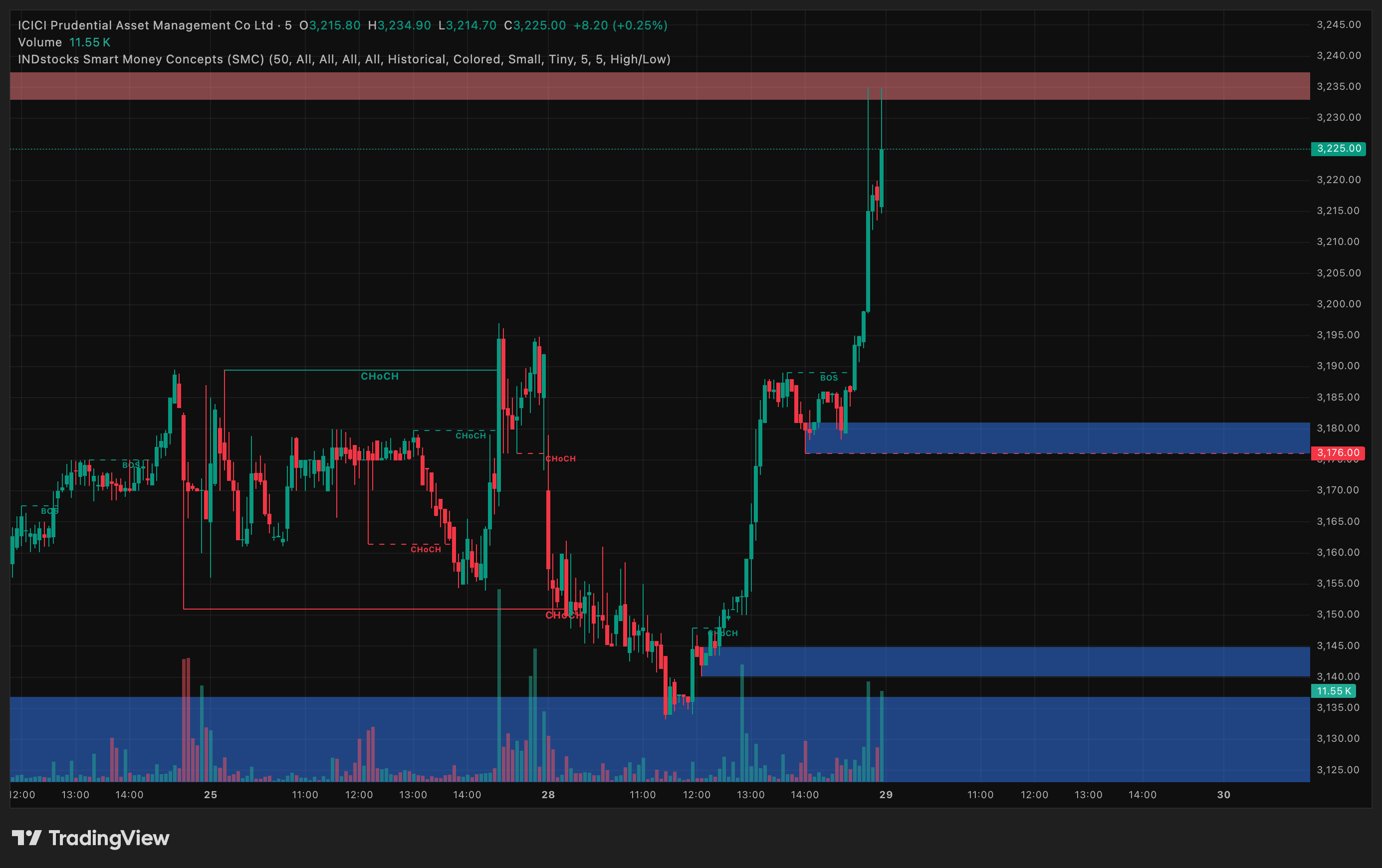Image resolution: width=1382 pixels, height=868 pixels.
Task: Click the 3,170.00 price axis label
Action: pos(1339,490)
